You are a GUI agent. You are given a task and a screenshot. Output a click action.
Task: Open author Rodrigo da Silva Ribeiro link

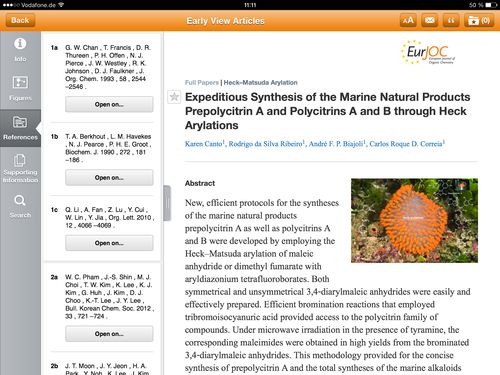click(266, 144)
